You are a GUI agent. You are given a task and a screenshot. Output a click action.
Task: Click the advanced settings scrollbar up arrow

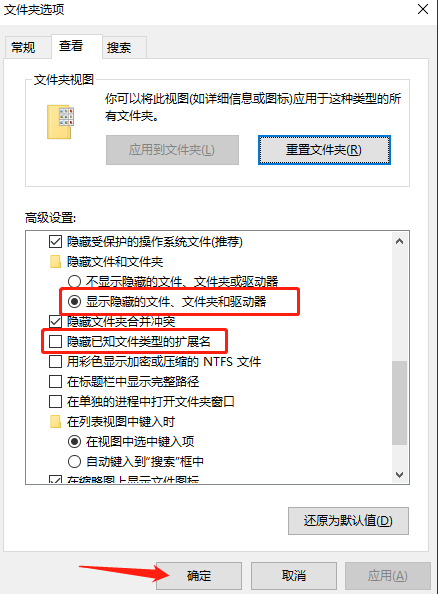click(x=399, y=241)
